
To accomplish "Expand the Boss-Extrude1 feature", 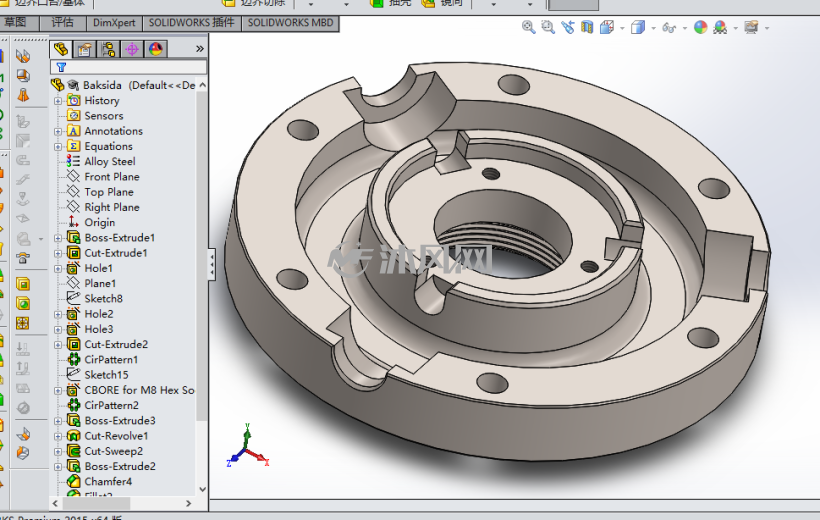I will tap(58, 238).
